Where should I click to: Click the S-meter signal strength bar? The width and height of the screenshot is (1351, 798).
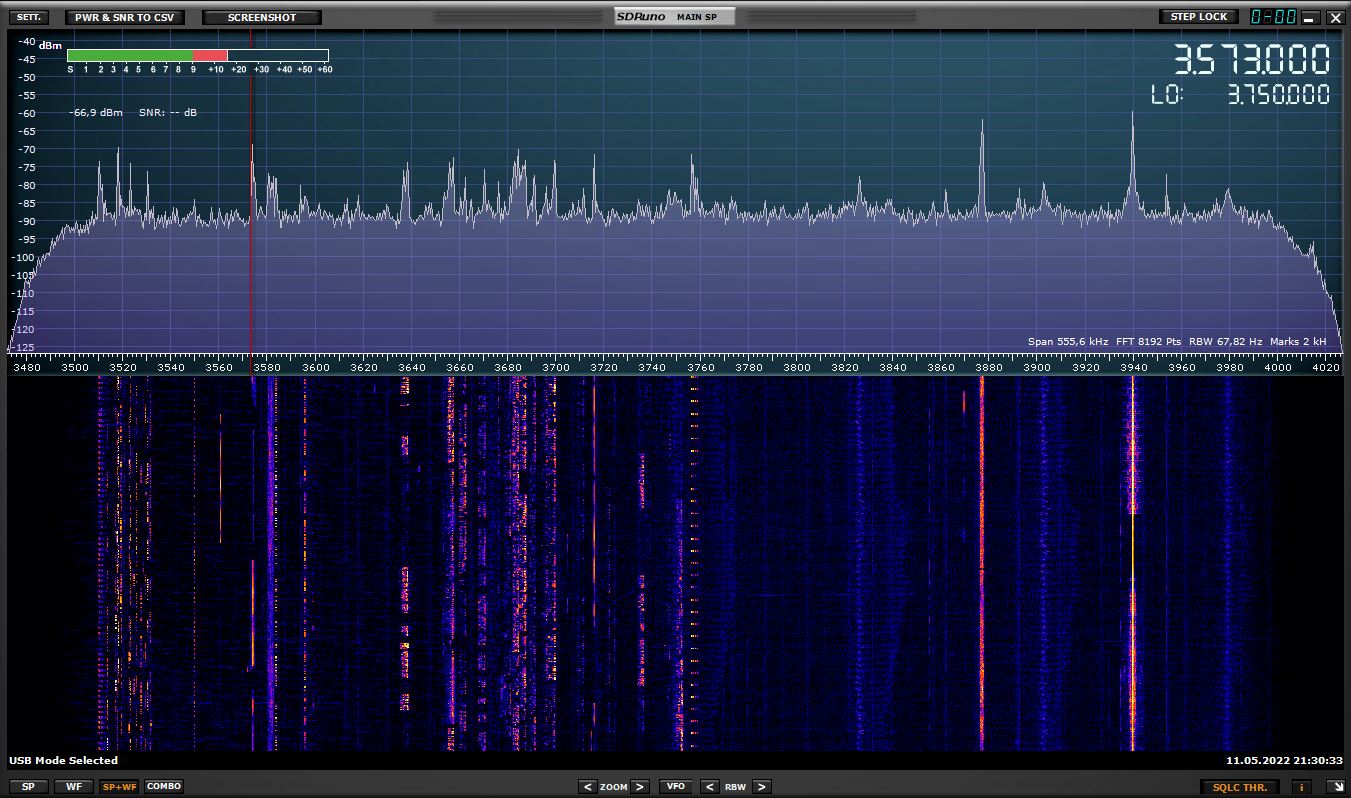point(198,56)
